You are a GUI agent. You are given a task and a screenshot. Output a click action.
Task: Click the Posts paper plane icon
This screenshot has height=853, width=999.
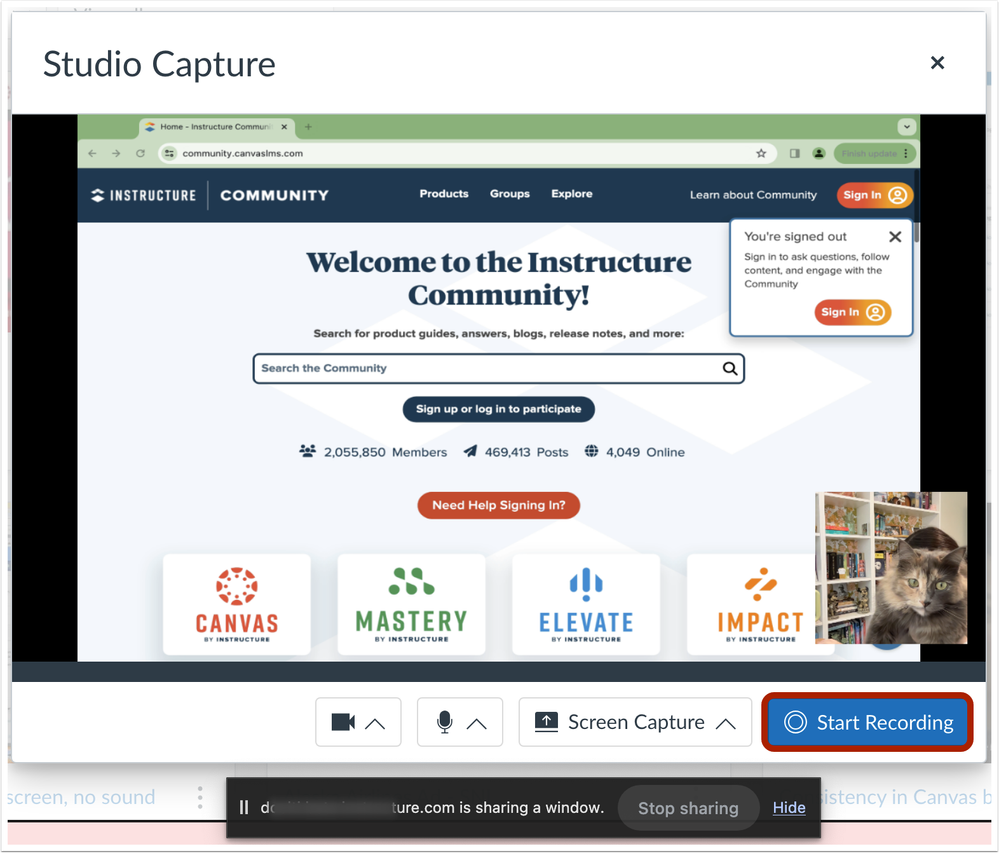tap(470, 451)
